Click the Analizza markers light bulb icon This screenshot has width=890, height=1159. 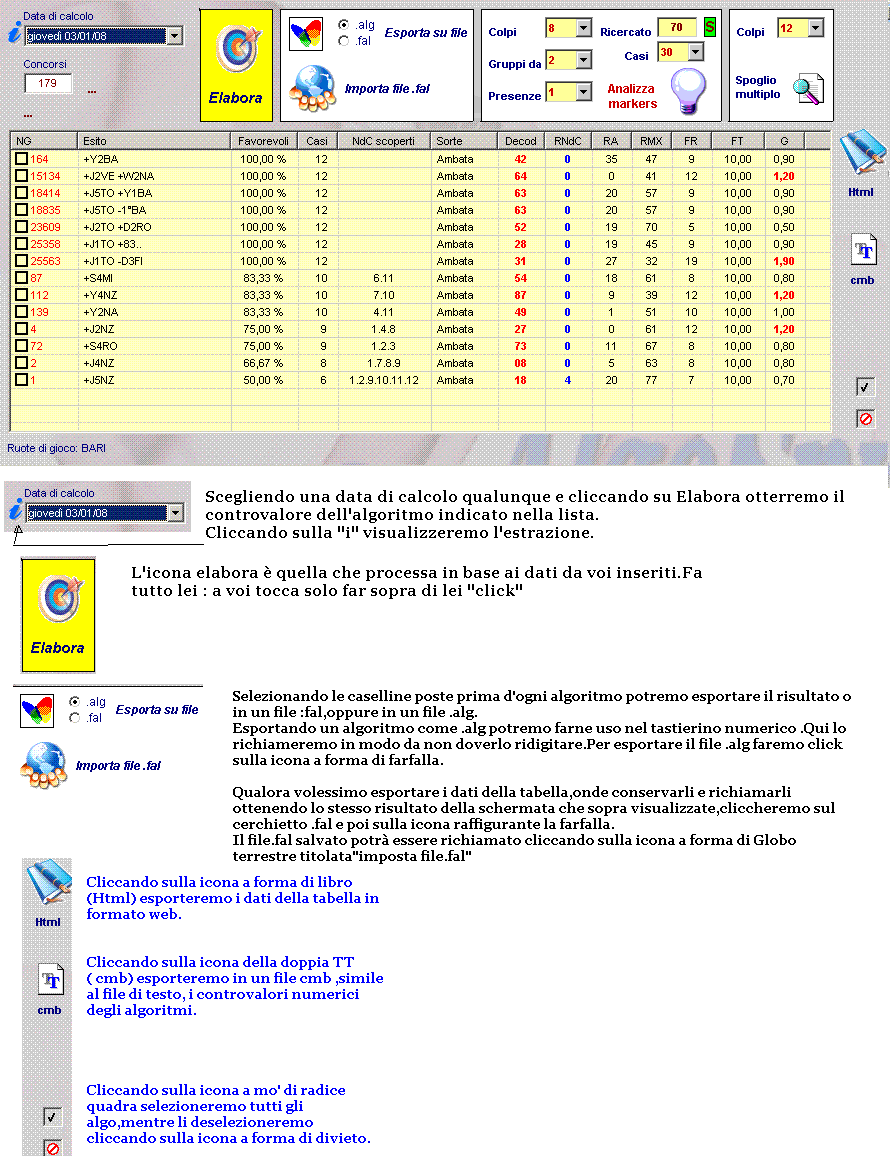click(688, 91)
